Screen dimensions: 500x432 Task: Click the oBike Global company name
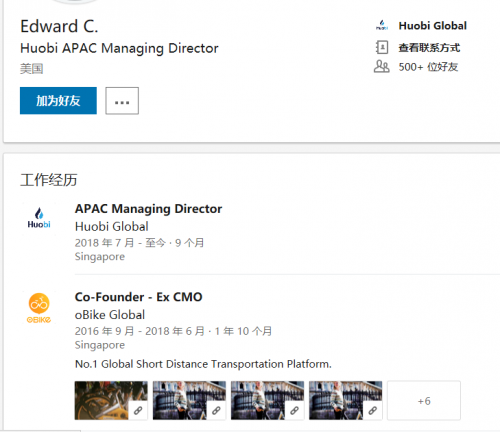click(110, 315)
